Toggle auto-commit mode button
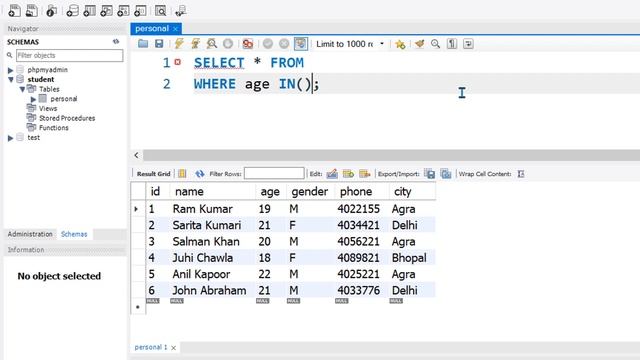This screenshot has height=360, width=640. [301, 44]
